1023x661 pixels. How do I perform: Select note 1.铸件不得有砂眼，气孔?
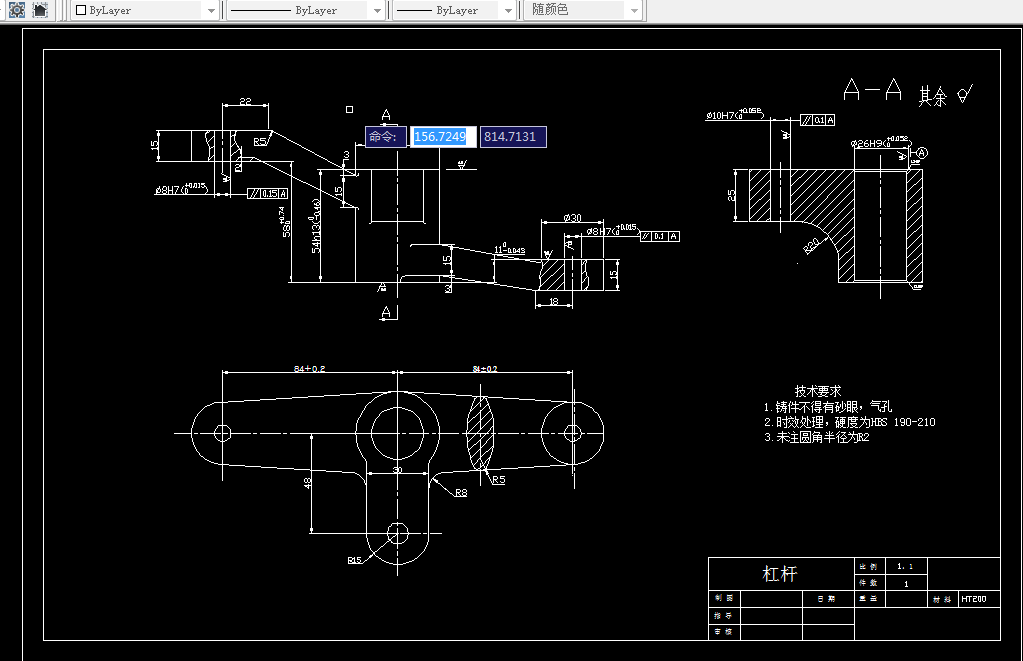coord(827,407)
